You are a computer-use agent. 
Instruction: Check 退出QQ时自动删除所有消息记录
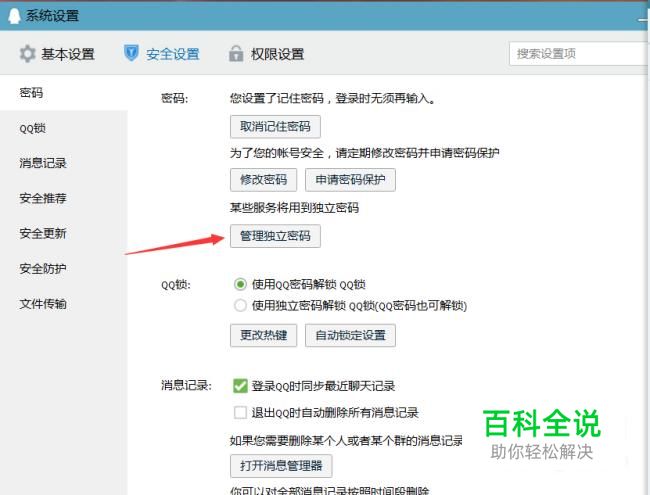tap(240, 412)
